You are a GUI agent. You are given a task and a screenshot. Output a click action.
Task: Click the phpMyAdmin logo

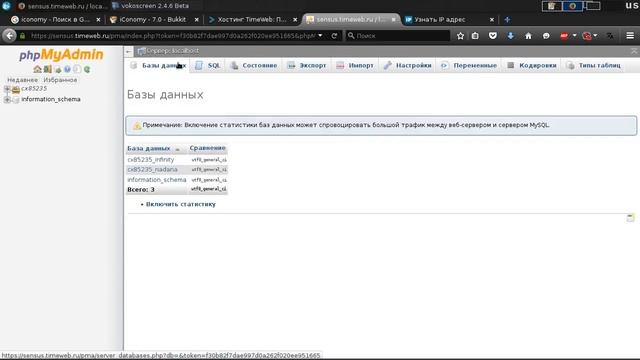[61, 54]
